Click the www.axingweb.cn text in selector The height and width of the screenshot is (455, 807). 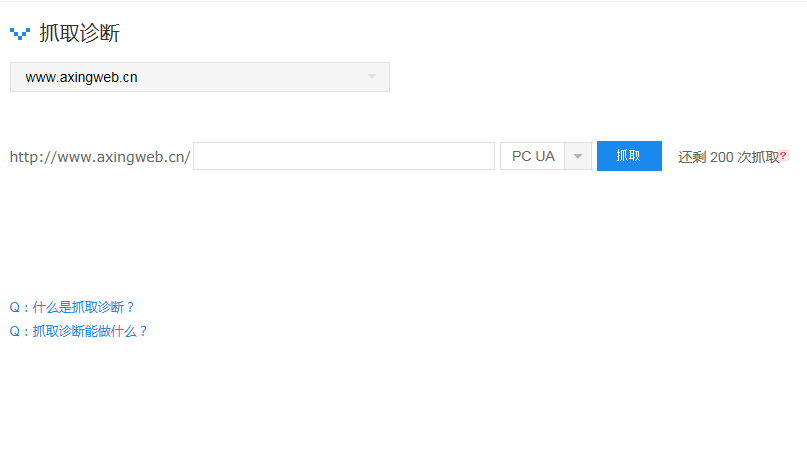81,77
